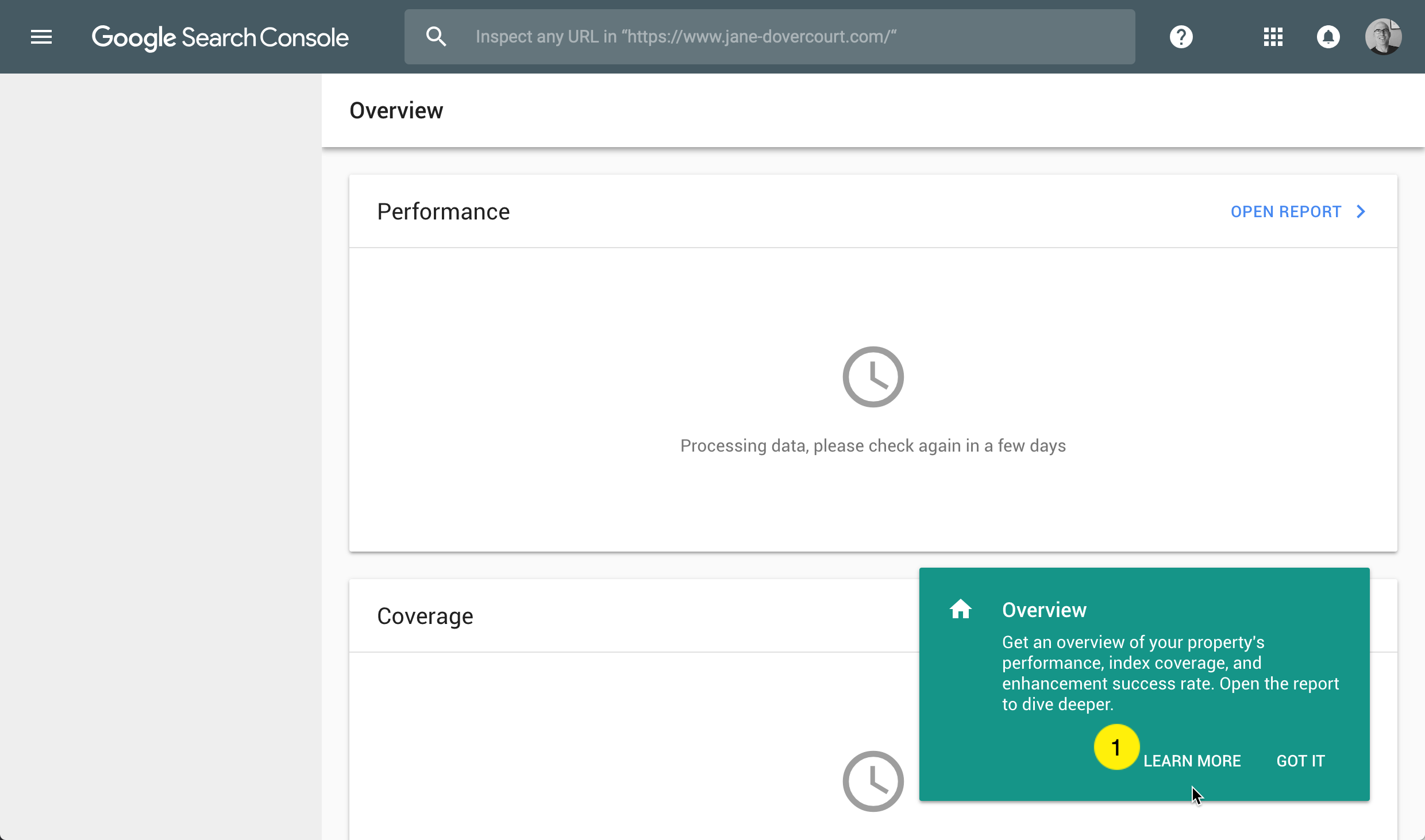
Task: Open the hamburger navigation menu
Action: 41,37
